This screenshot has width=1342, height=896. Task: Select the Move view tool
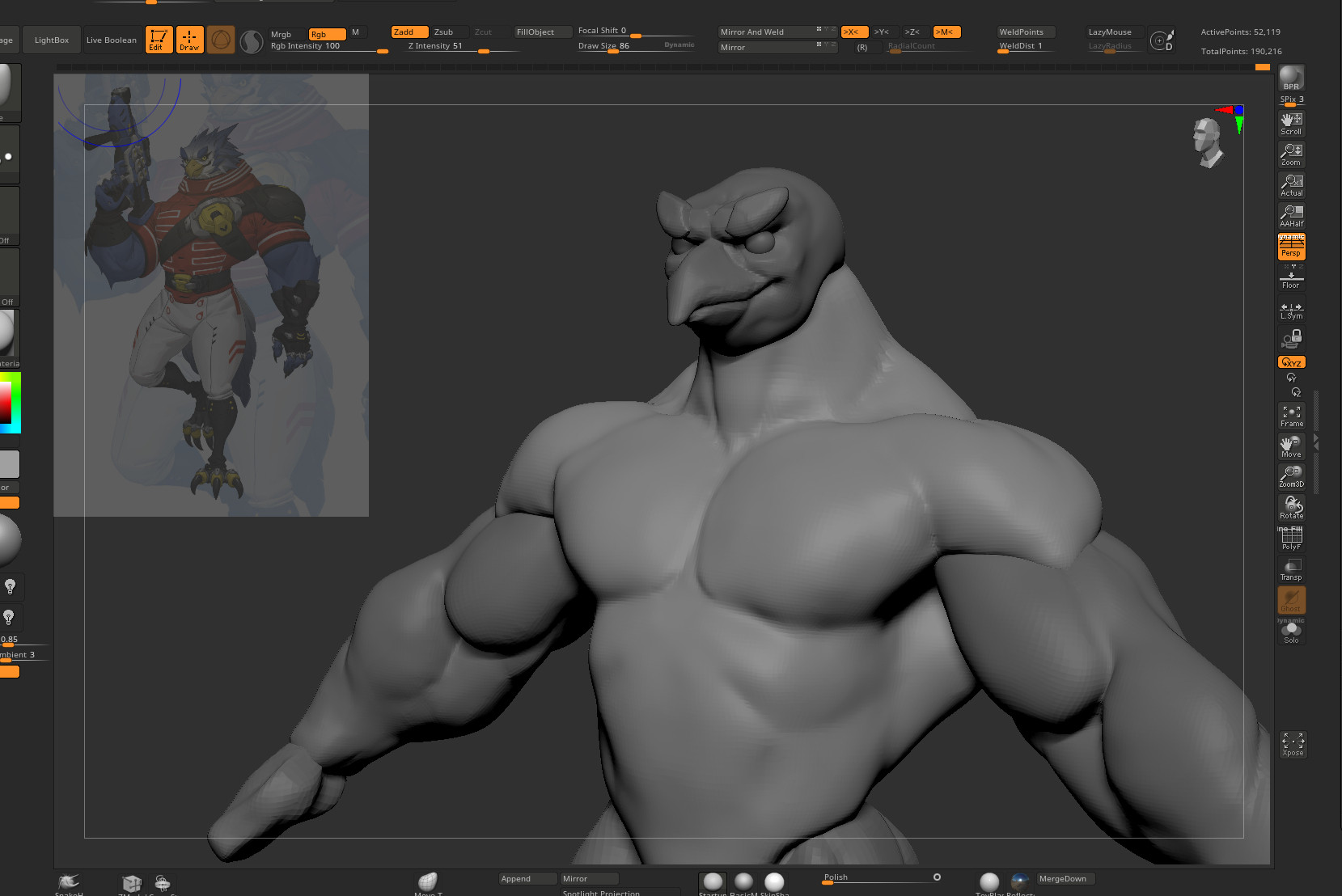click(x=1291, y=446)
